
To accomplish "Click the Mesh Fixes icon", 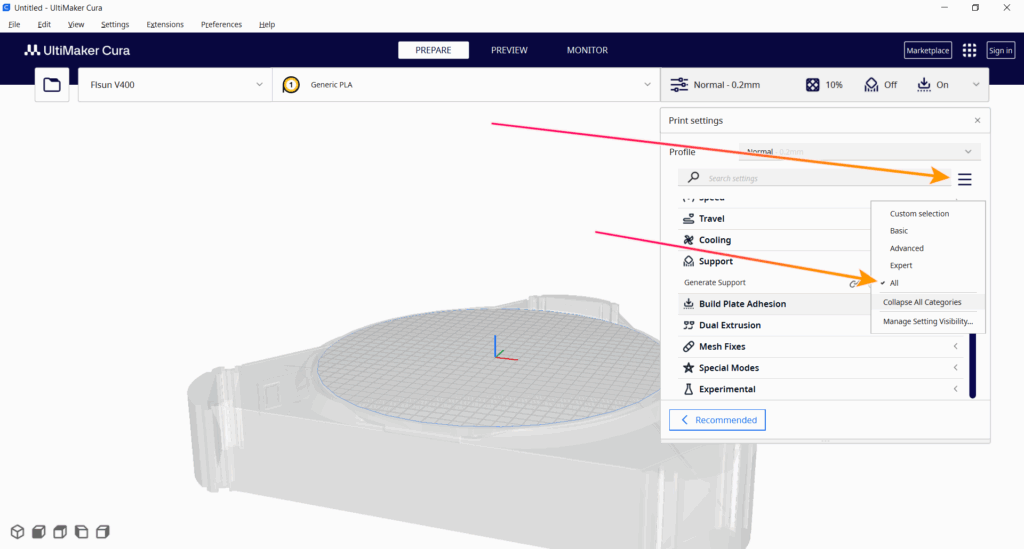I will [x=688, y=347].
